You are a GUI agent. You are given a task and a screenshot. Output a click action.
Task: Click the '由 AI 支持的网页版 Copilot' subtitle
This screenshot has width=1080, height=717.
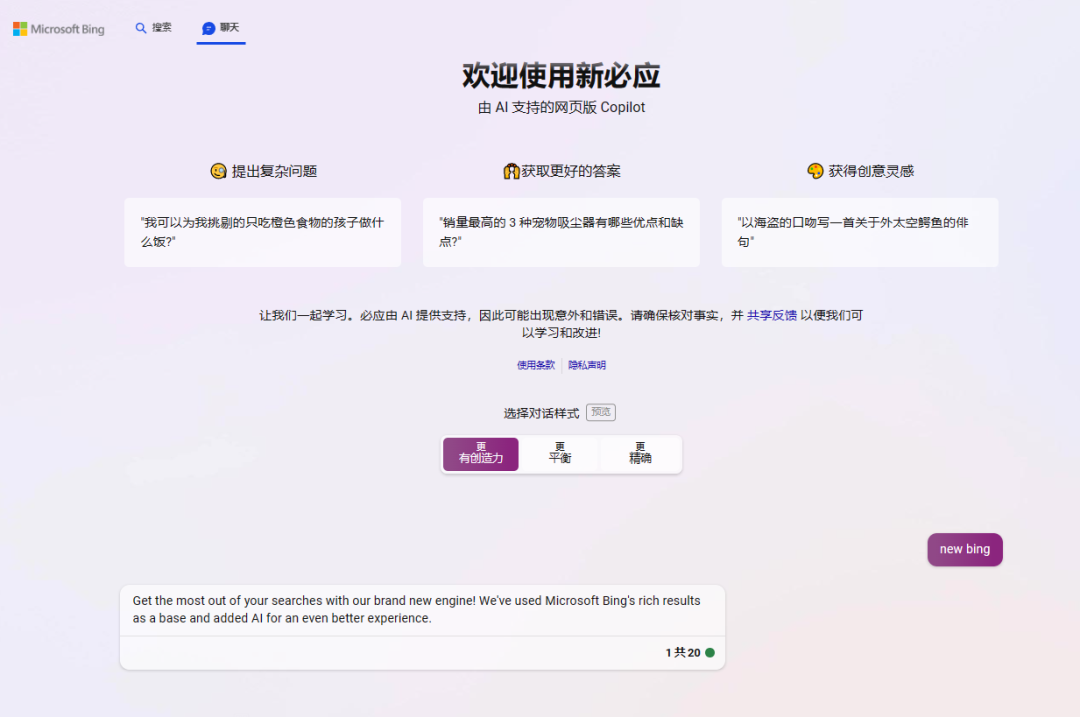[x=561, y=107]
